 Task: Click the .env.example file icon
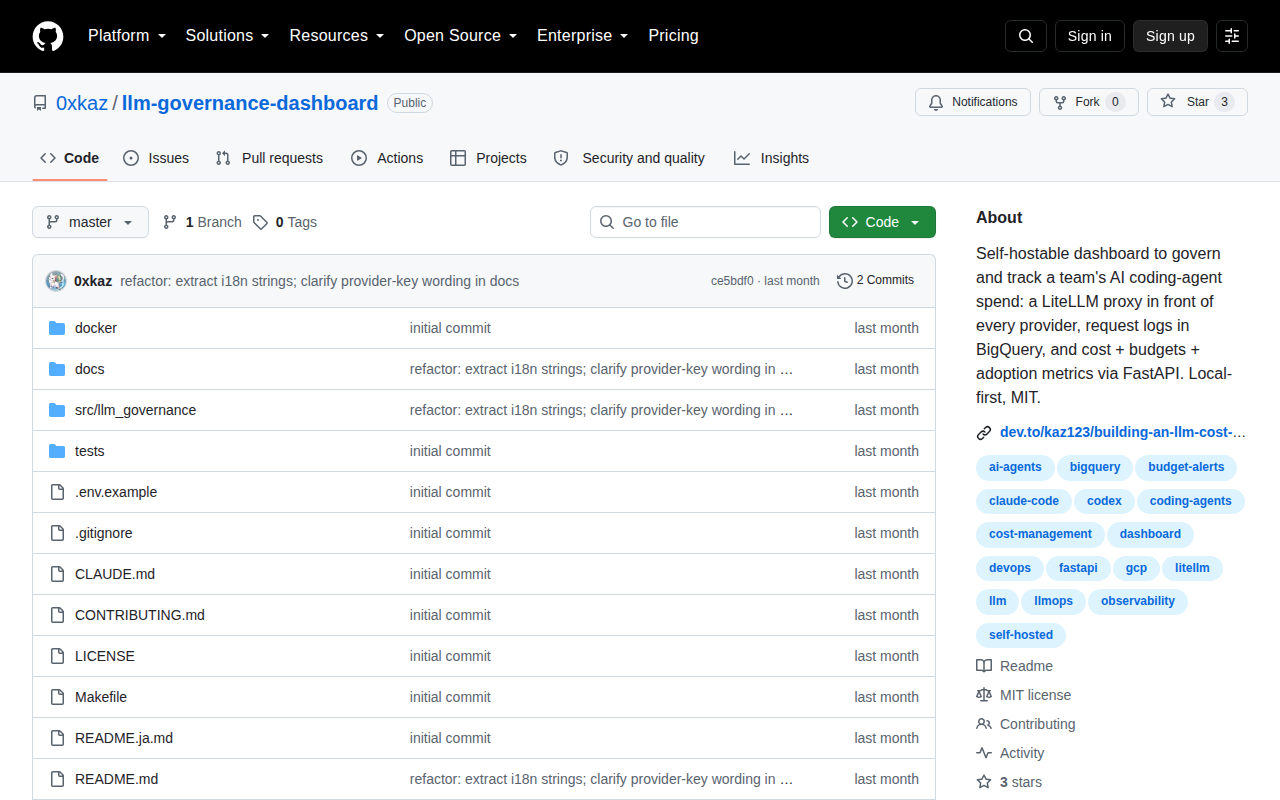57,492
